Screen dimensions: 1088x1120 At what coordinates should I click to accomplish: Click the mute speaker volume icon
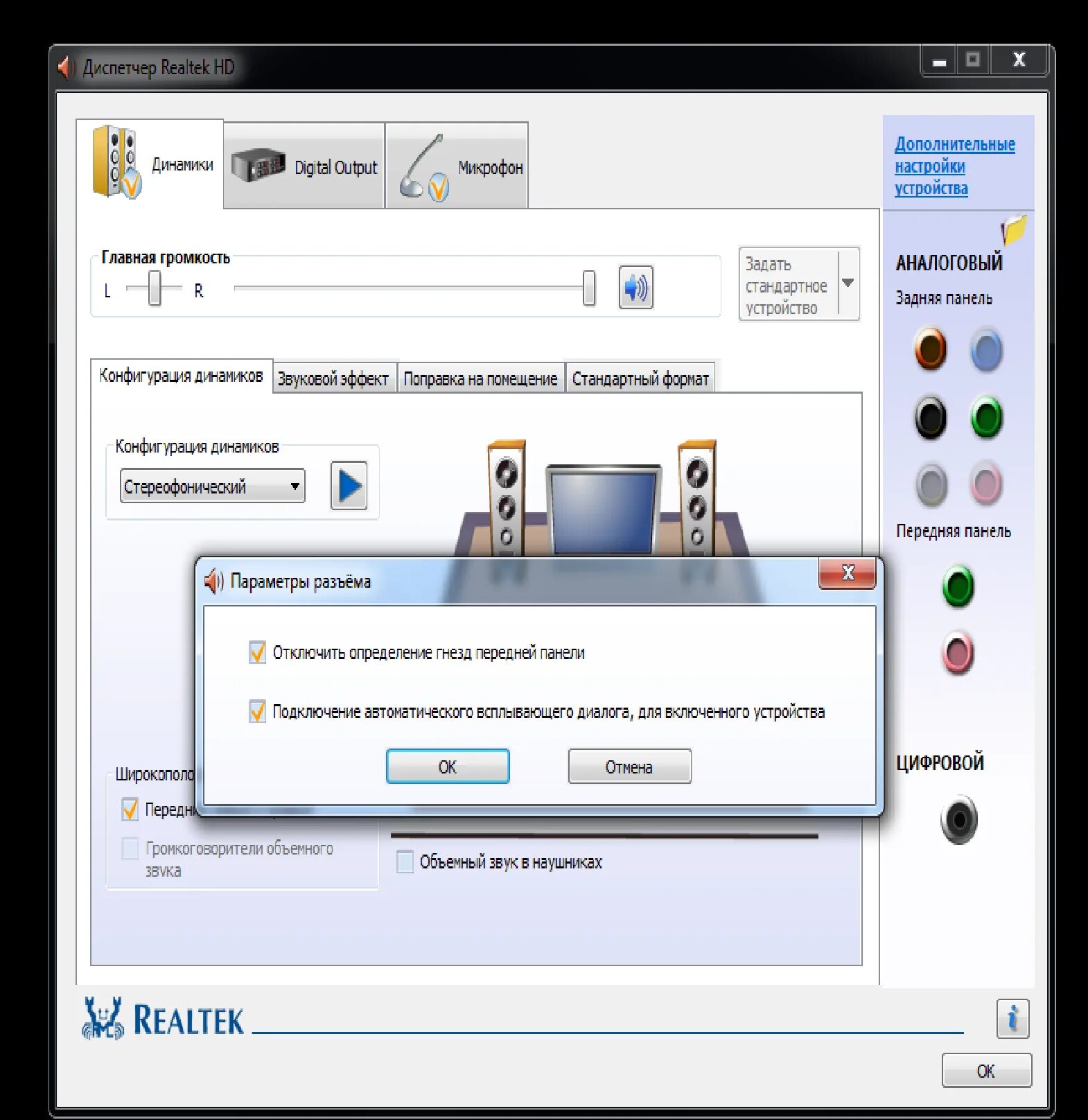635,287
